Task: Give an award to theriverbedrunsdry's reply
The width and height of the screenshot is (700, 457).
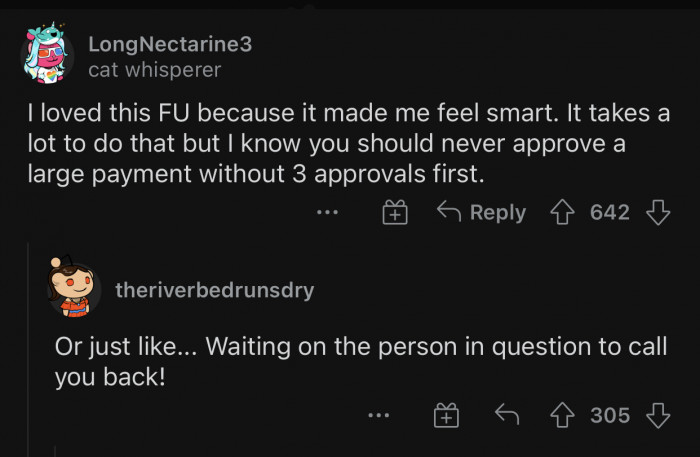Action: 444,415
